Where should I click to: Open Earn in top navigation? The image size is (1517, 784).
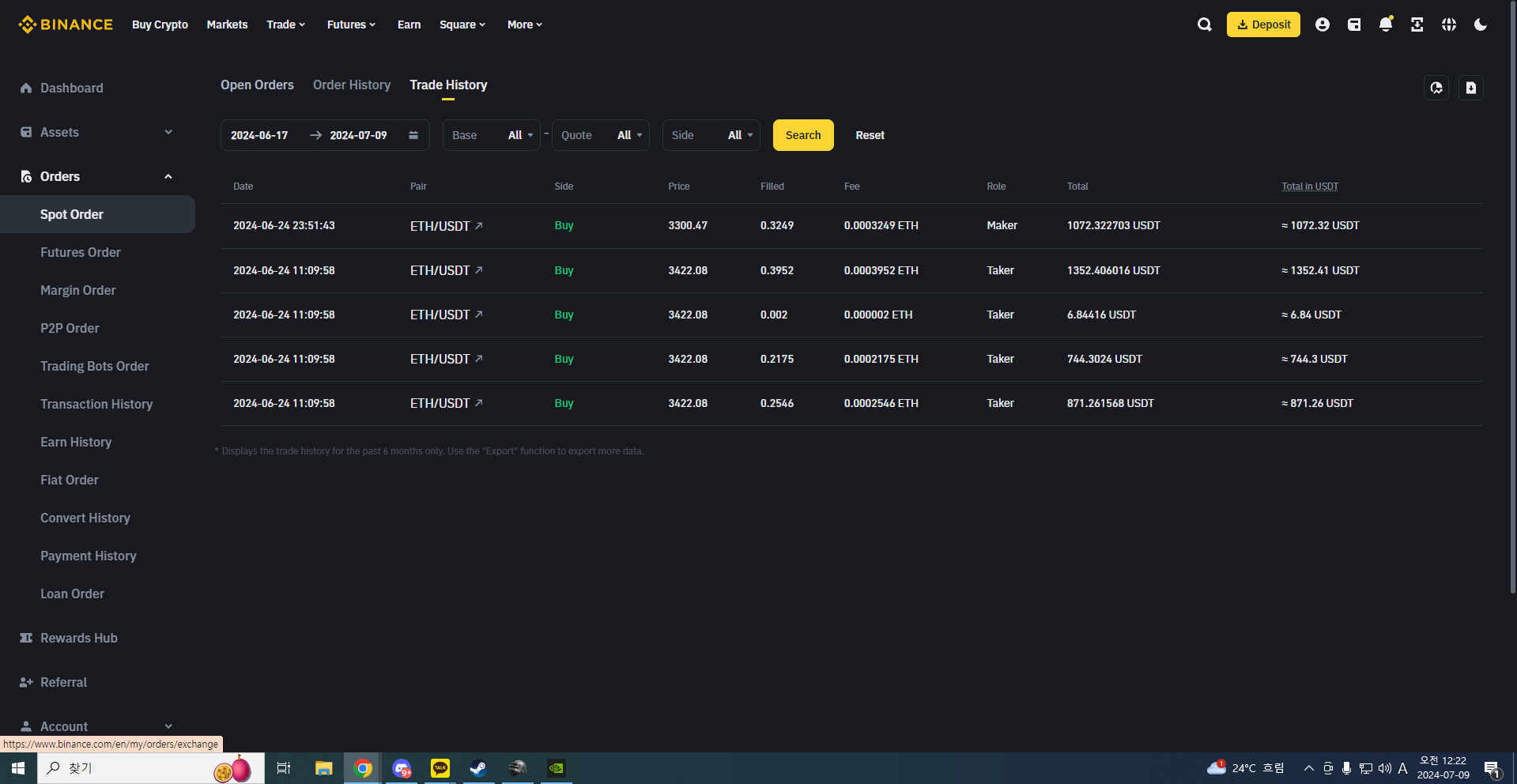point(409,24)
